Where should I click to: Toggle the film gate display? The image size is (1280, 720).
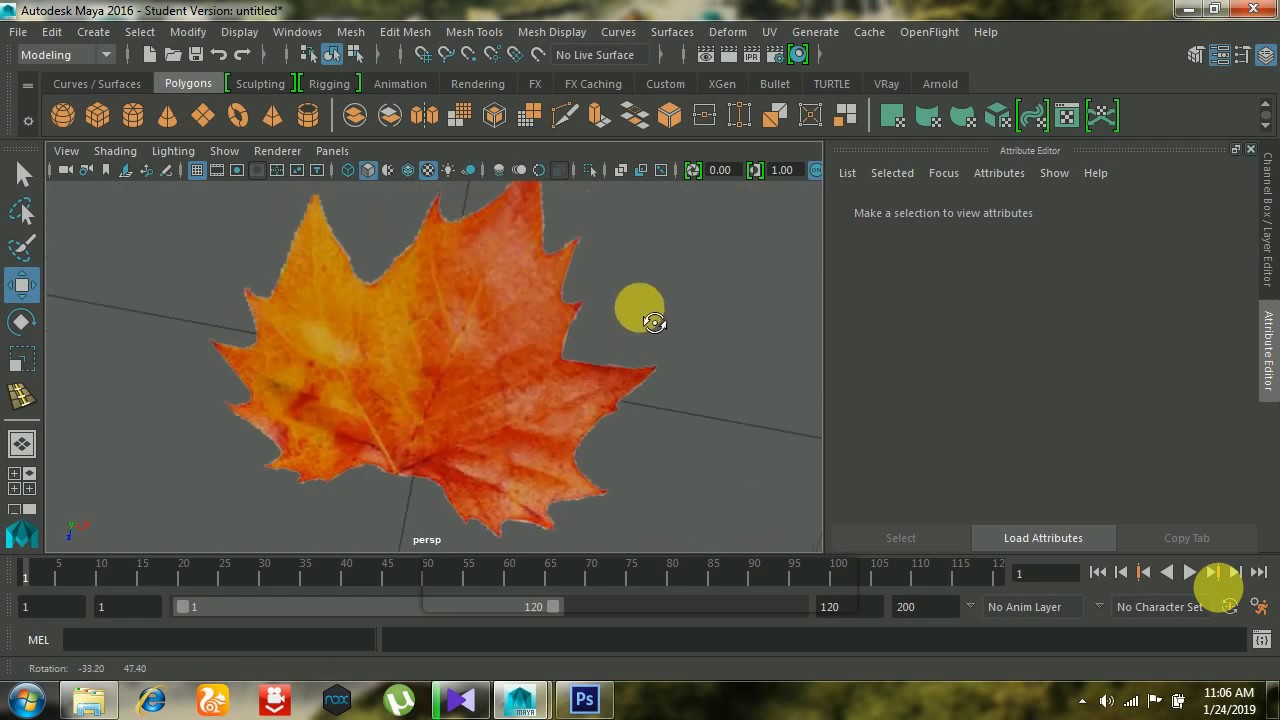point(217,170)
